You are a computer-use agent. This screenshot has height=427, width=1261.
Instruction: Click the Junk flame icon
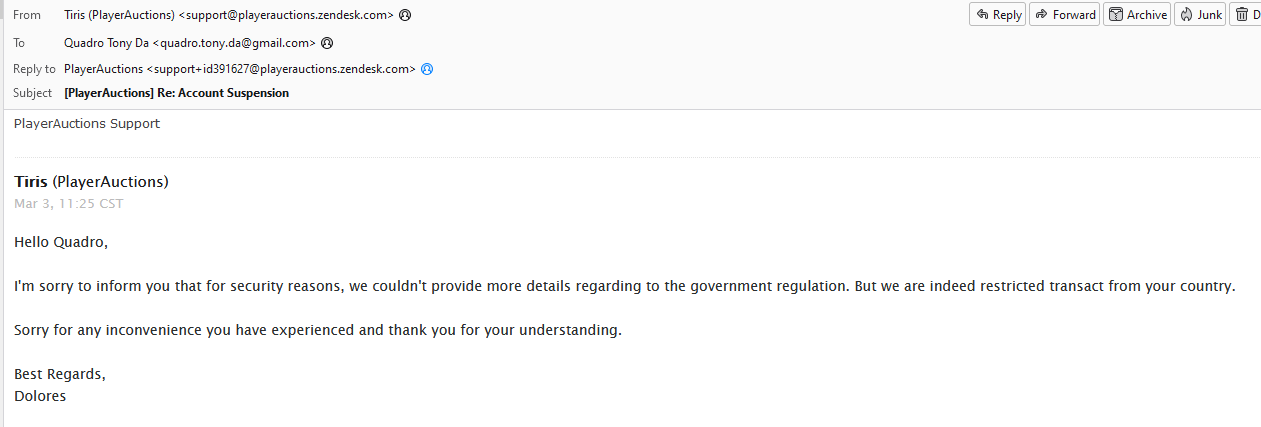[x=1186, y=14]
